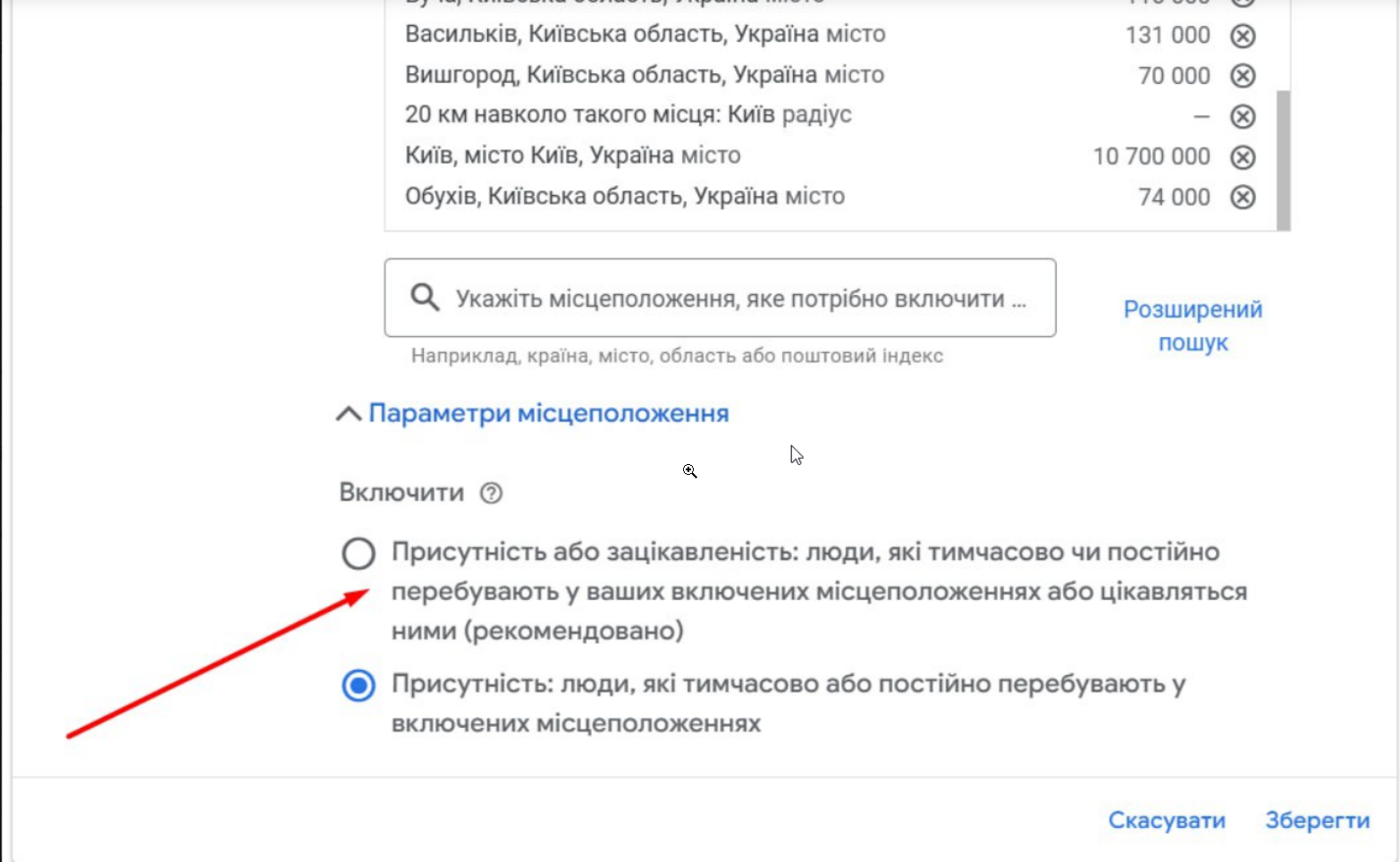Screen dimensions: 1400x862
Task: Select the 20 км навколо Київ radius row
Action: [628, 115]
